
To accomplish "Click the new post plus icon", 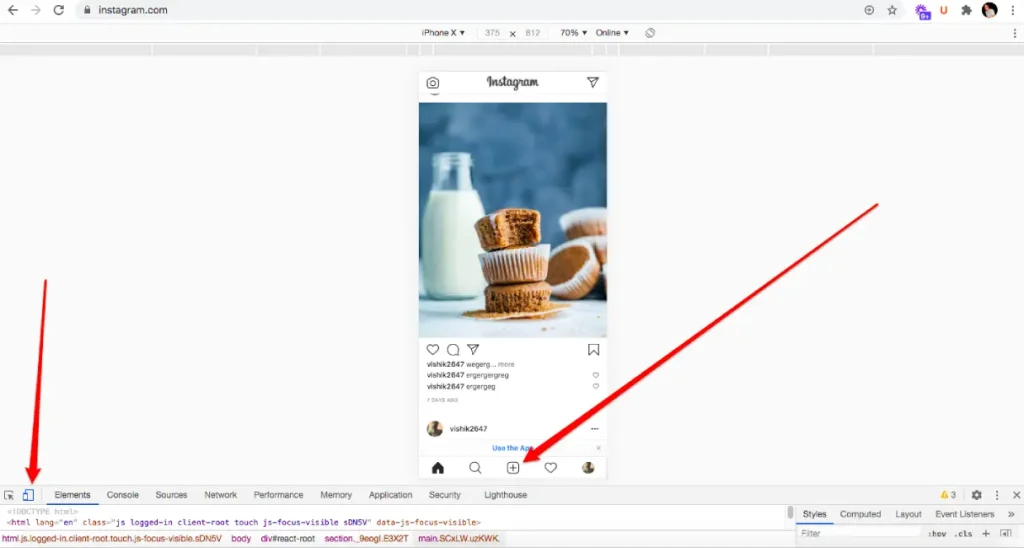I will click(x=513, y=468).
